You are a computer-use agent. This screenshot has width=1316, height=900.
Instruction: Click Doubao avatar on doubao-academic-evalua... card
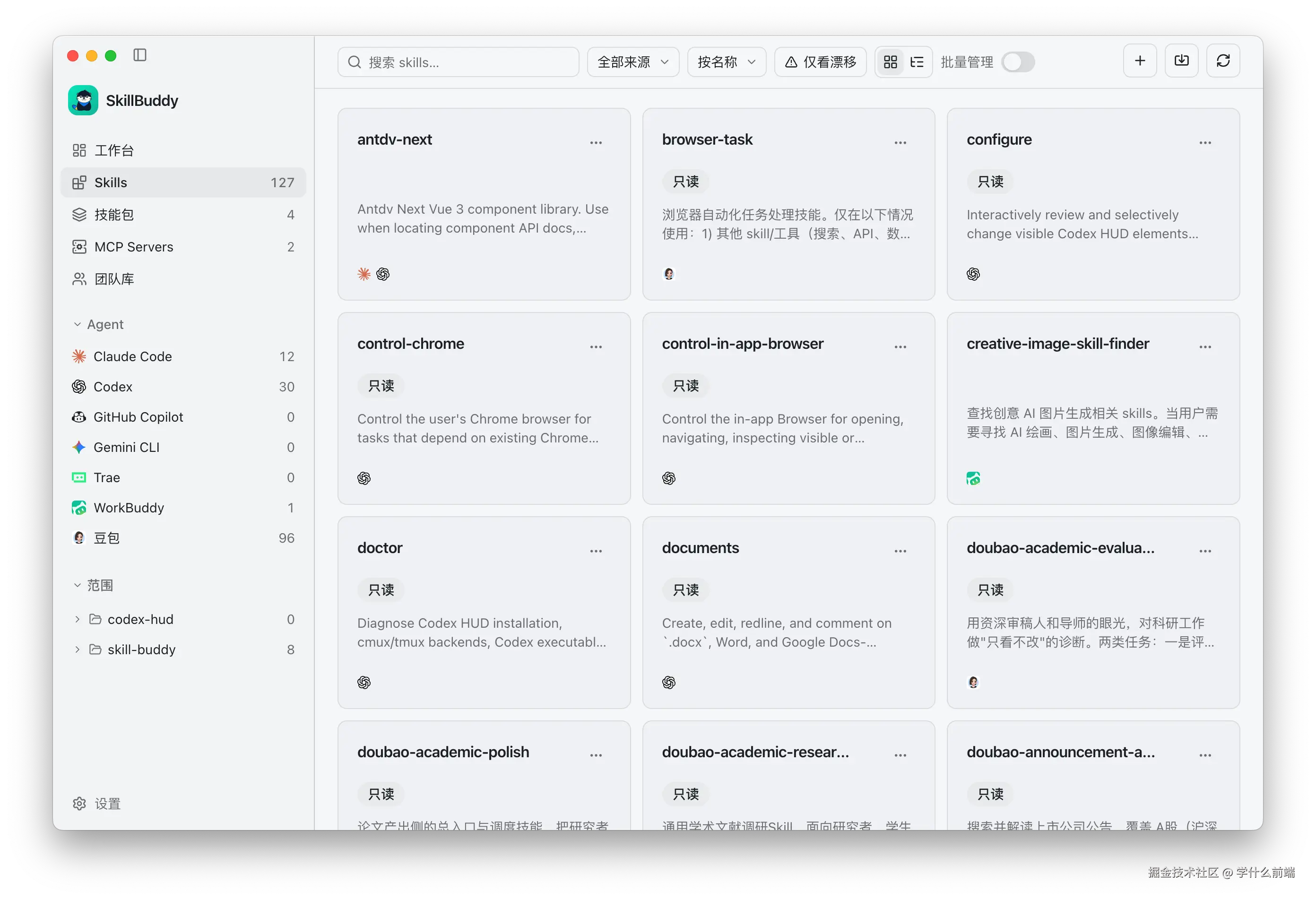pos(973,683)
